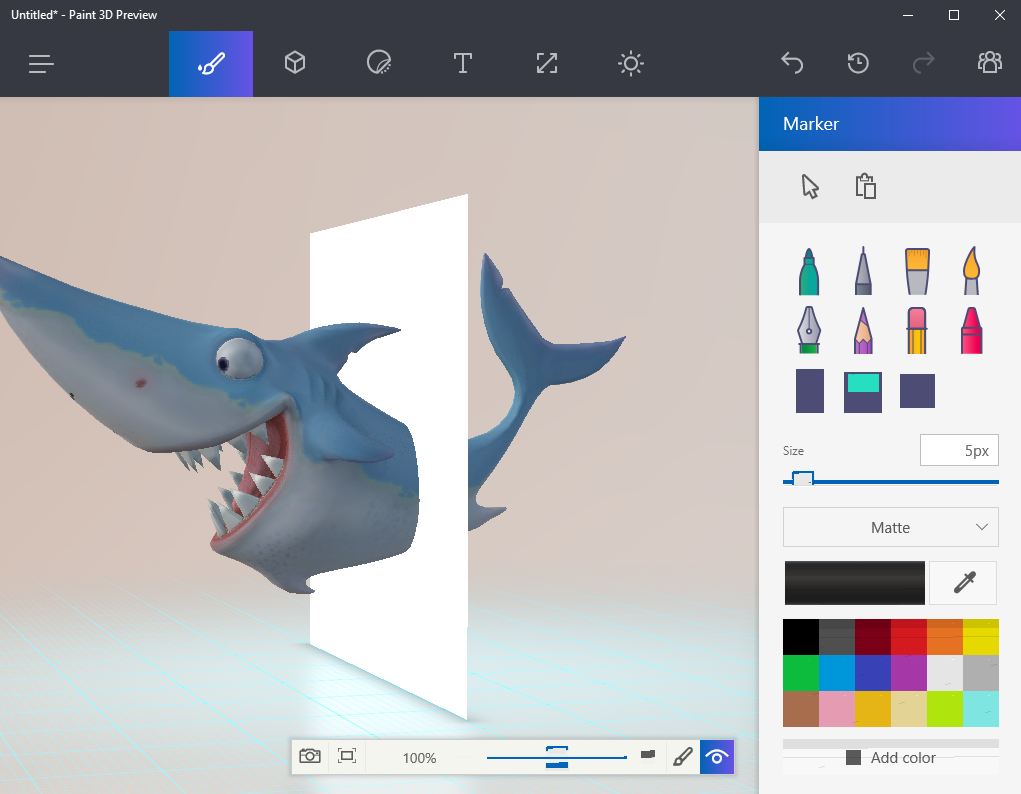Undo the last action
Screen dimensions: 1021x794
792,63
